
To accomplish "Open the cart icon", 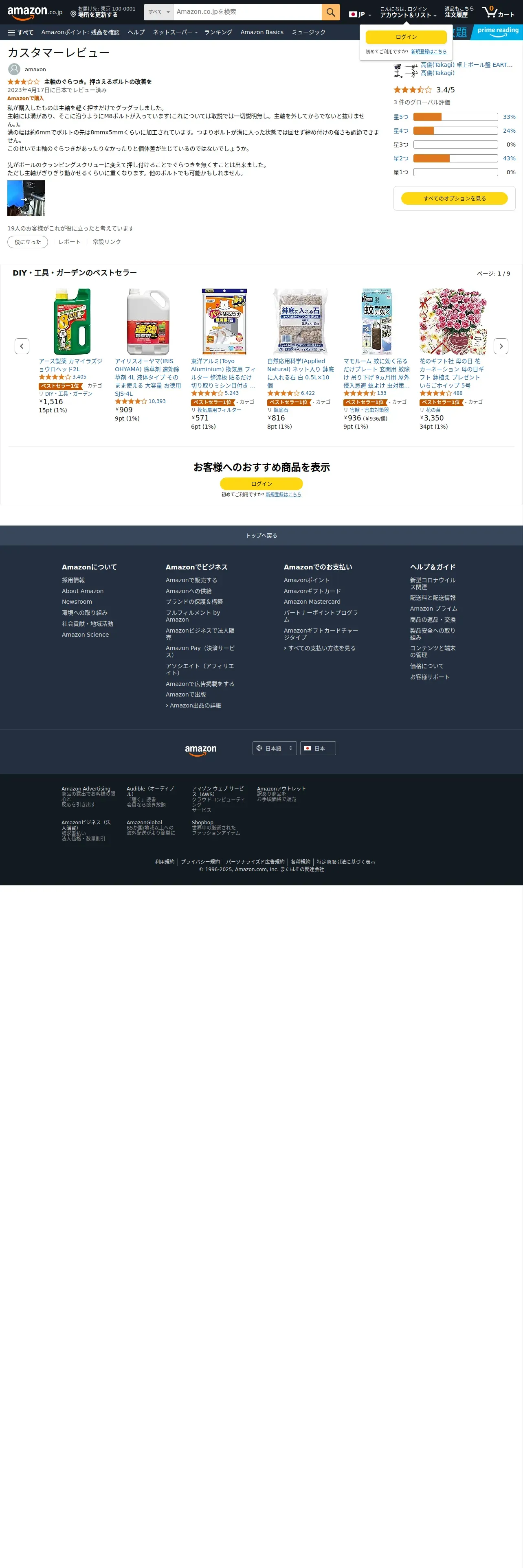I will (498, 12).
